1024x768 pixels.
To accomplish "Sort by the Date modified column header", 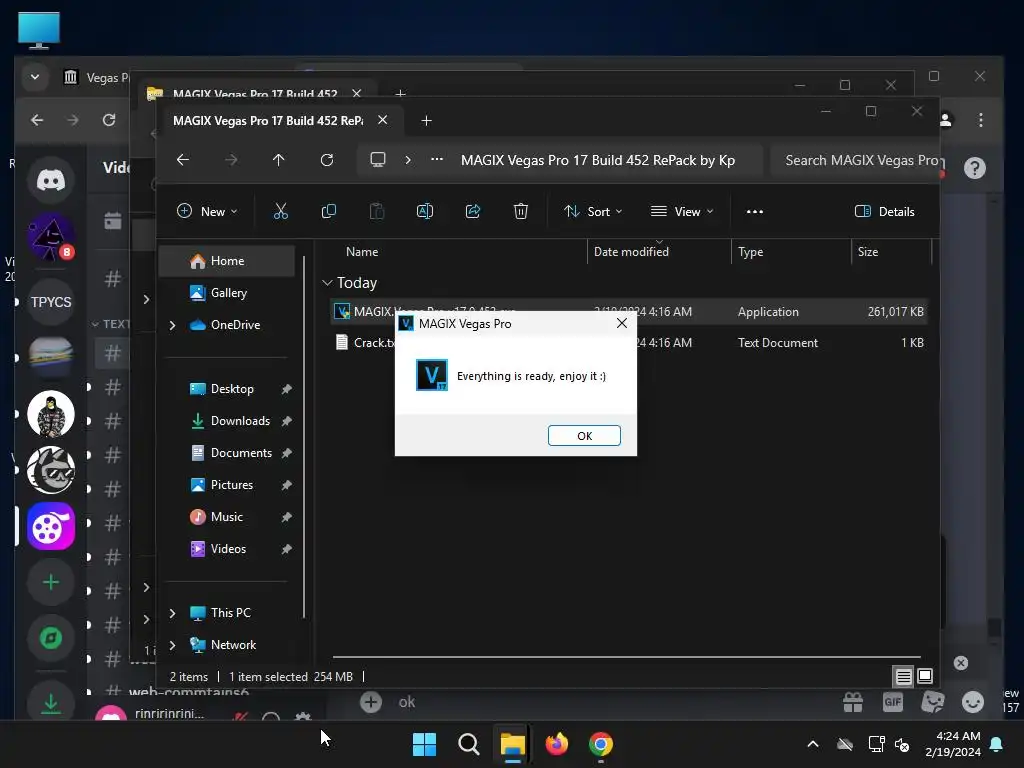I will [x=631, y=251].
